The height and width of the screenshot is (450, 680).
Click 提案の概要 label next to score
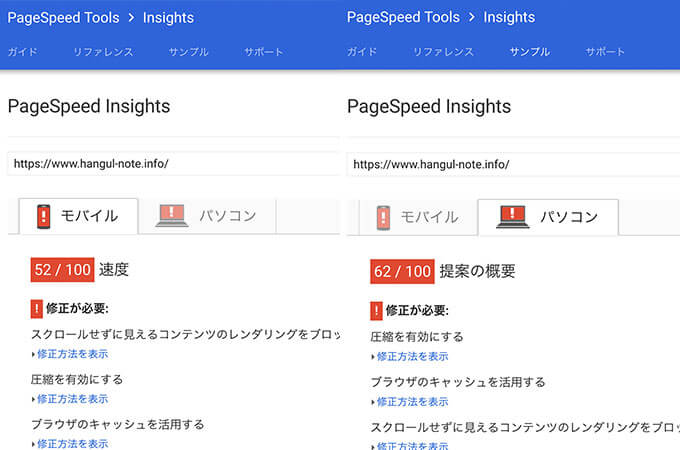477,271
